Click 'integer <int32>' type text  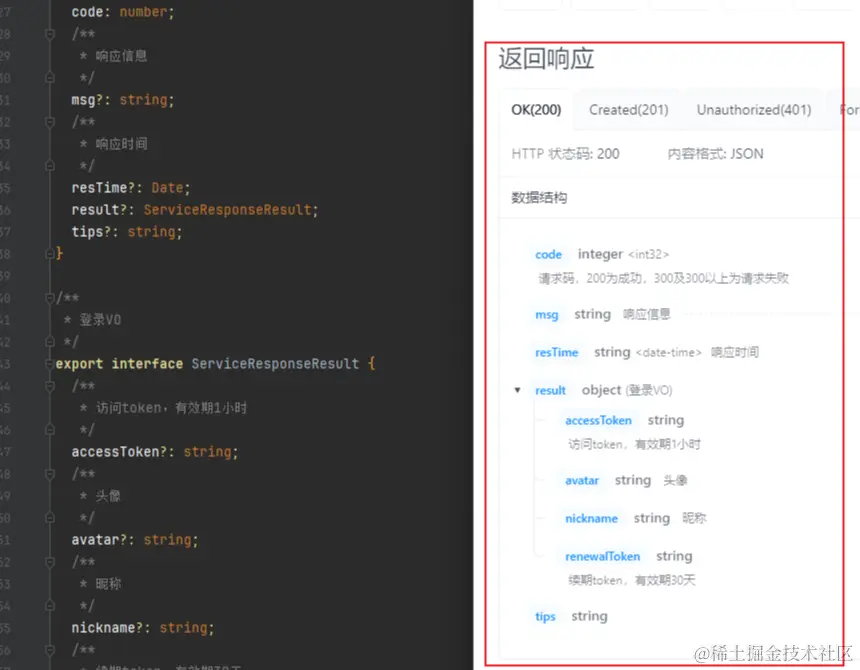click(x=623, y=254)
